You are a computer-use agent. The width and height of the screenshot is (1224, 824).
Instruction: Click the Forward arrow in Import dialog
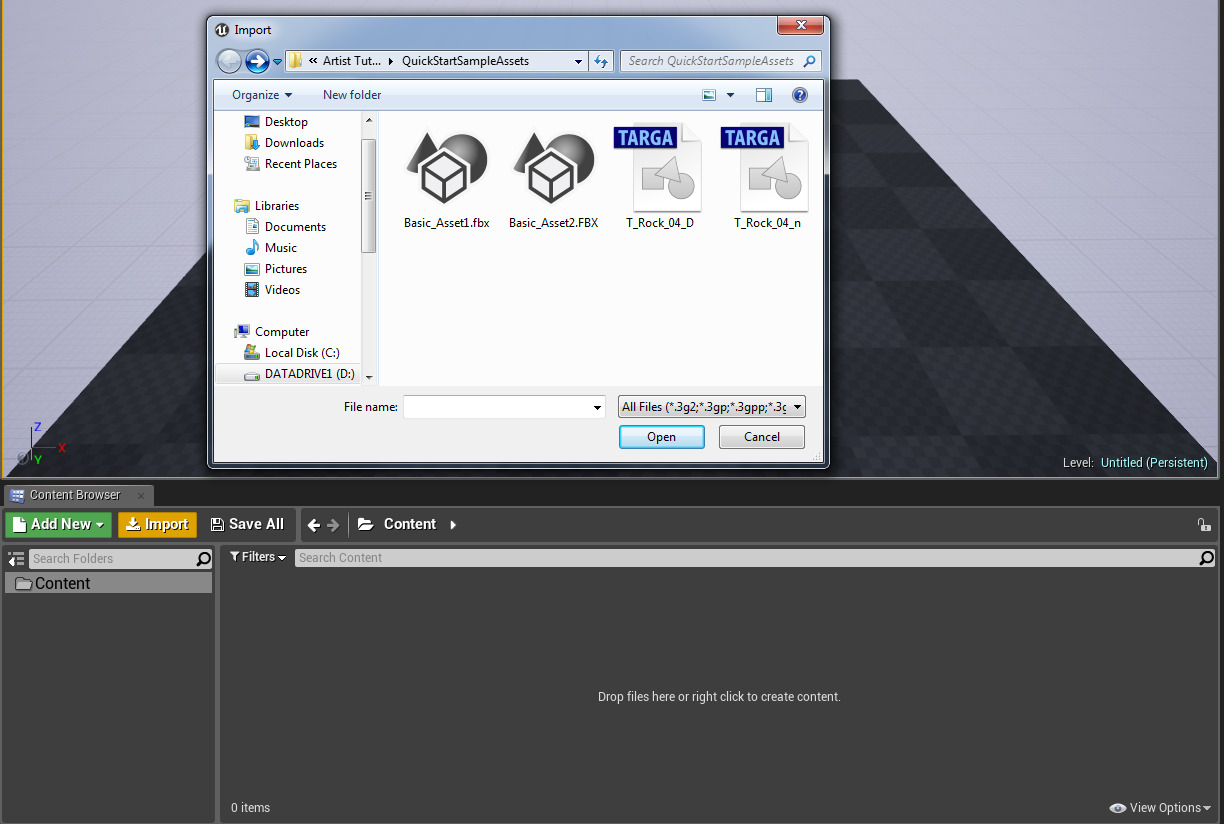pos(257,61)
